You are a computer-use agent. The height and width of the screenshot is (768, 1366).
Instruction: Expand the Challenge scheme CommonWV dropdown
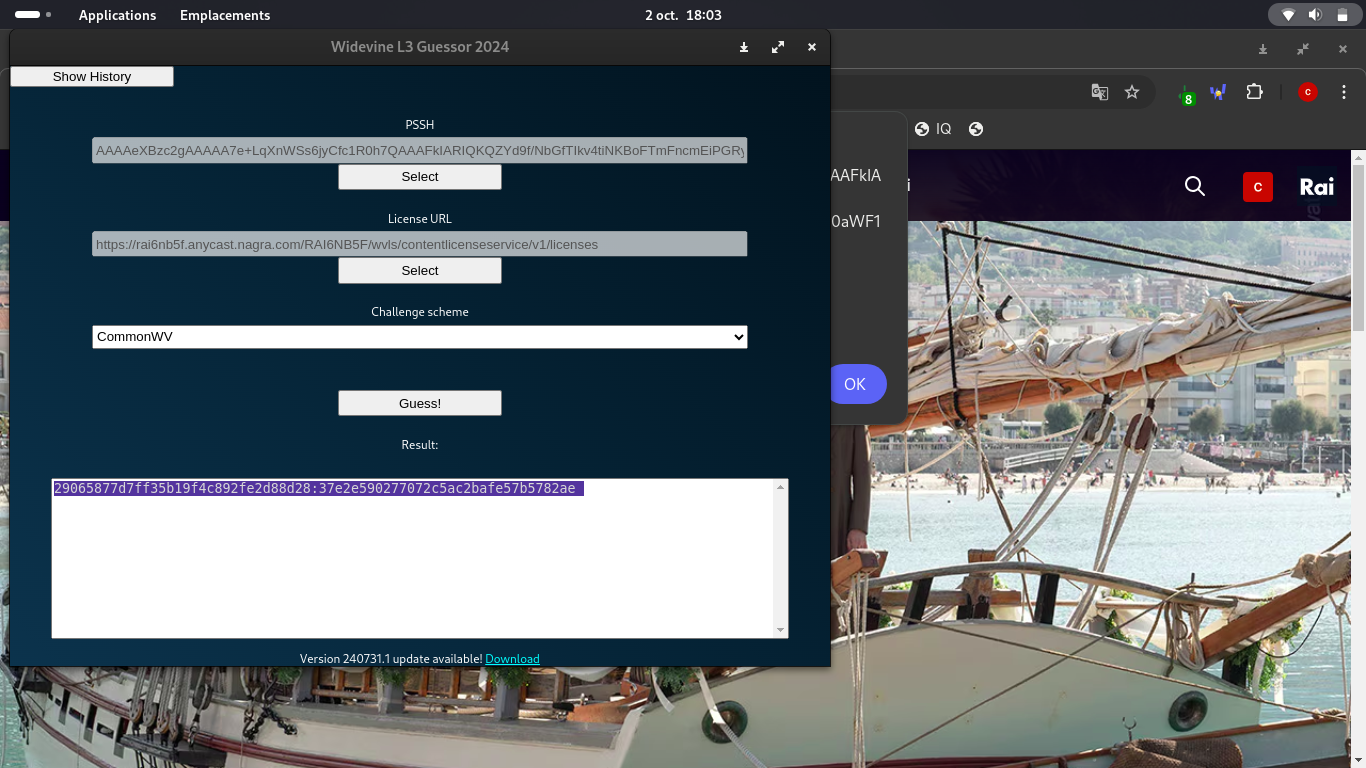point(420,337)
